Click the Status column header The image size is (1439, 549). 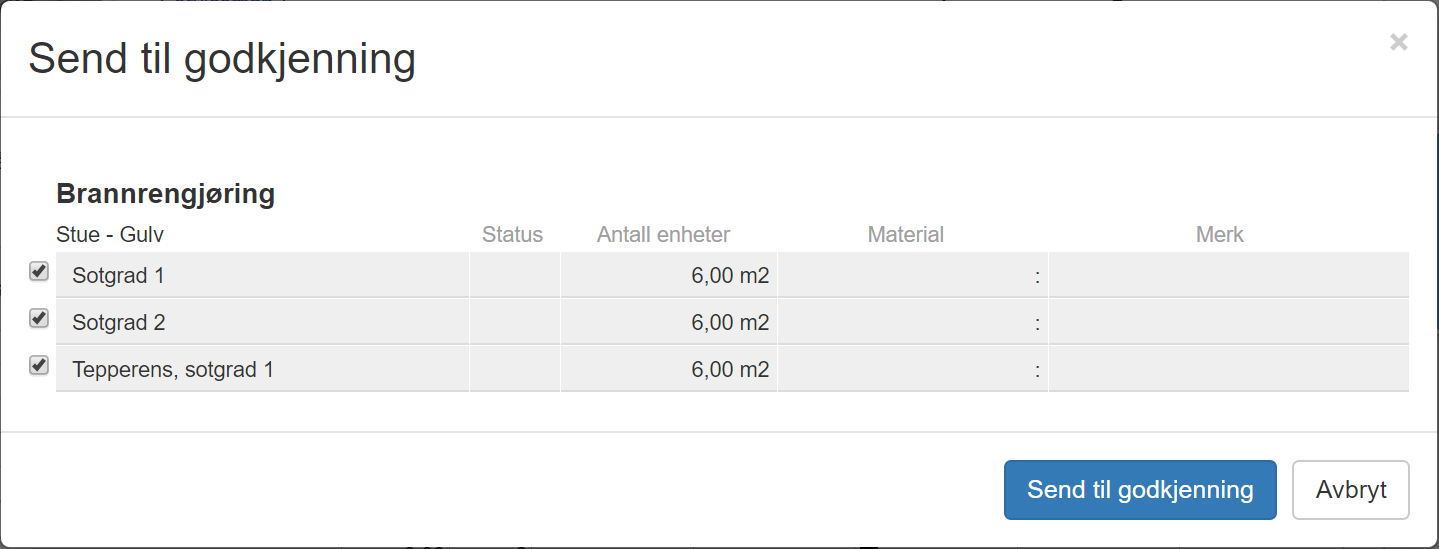512,235
